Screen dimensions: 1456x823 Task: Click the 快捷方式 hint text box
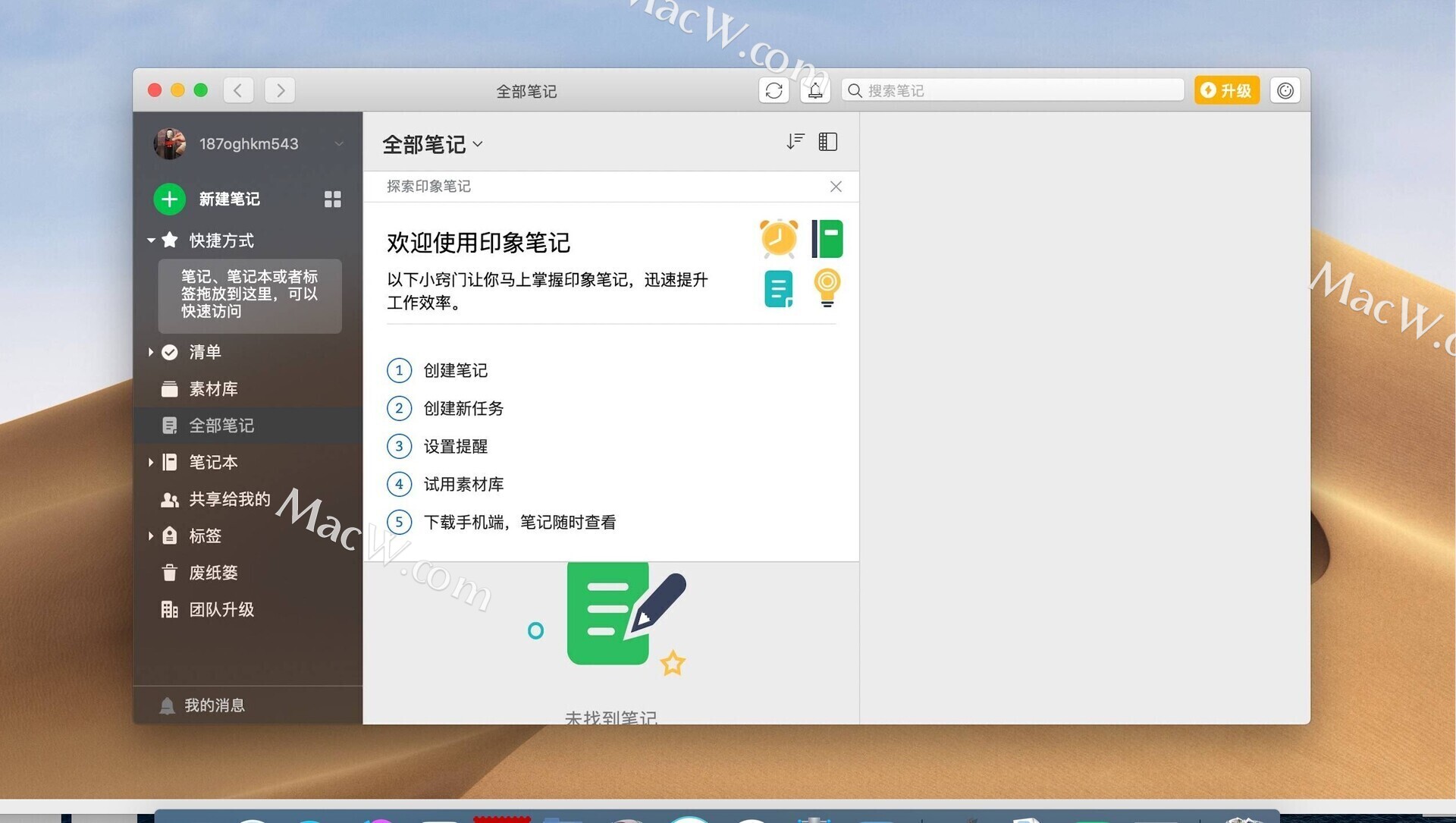click(x=249, y=296)
